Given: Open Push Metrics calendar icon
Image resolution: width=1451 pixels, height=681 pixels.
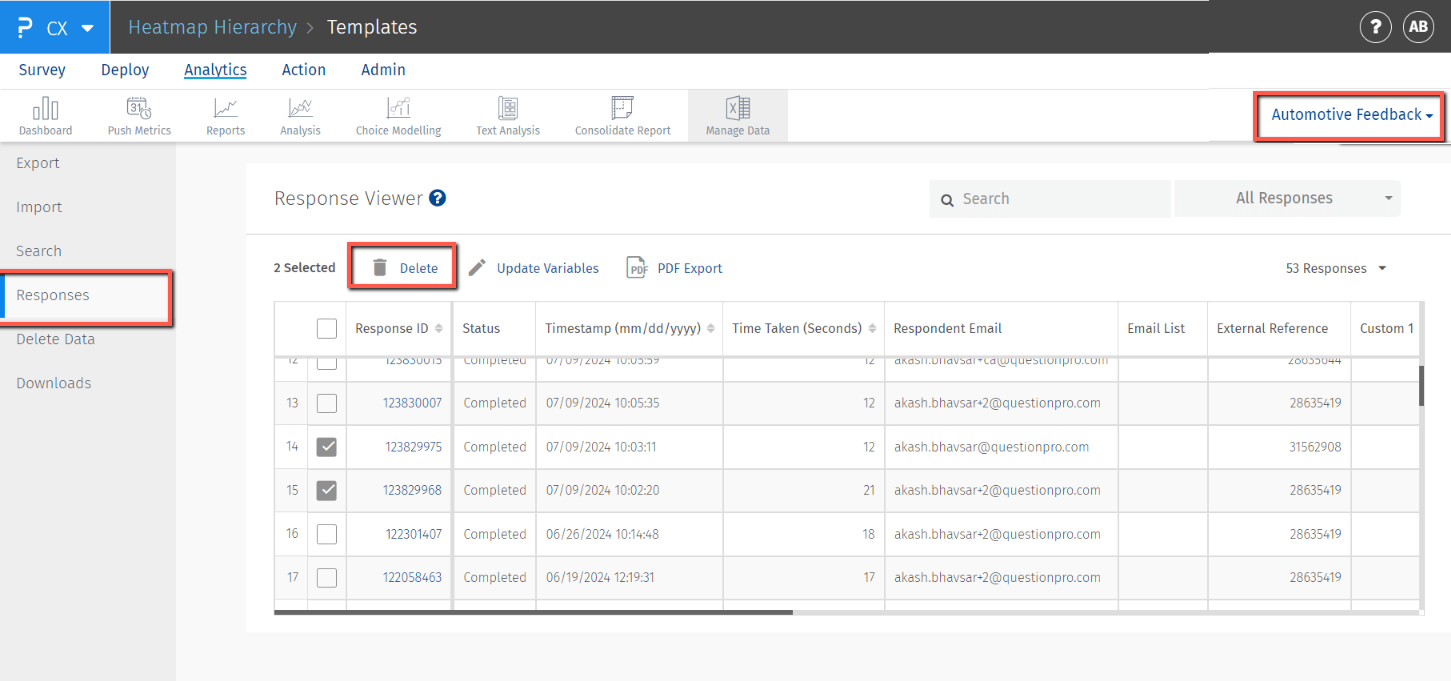Looking at the screenshot, I should pyautogui.click(x=139, y=109).
